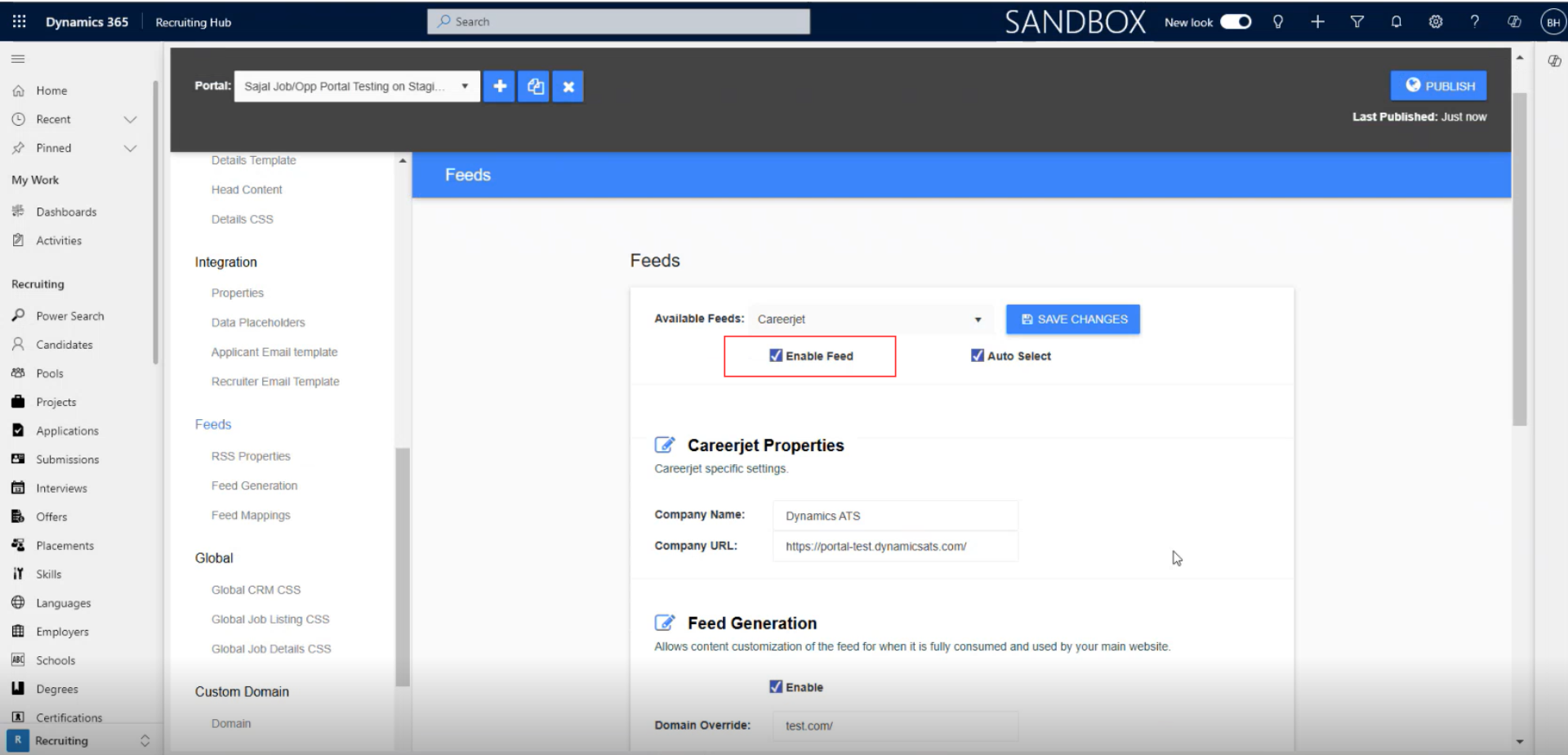Click the SAVE CHANGES button
The width and height of the screenshot is (1568, 755).
point(1073,319)
